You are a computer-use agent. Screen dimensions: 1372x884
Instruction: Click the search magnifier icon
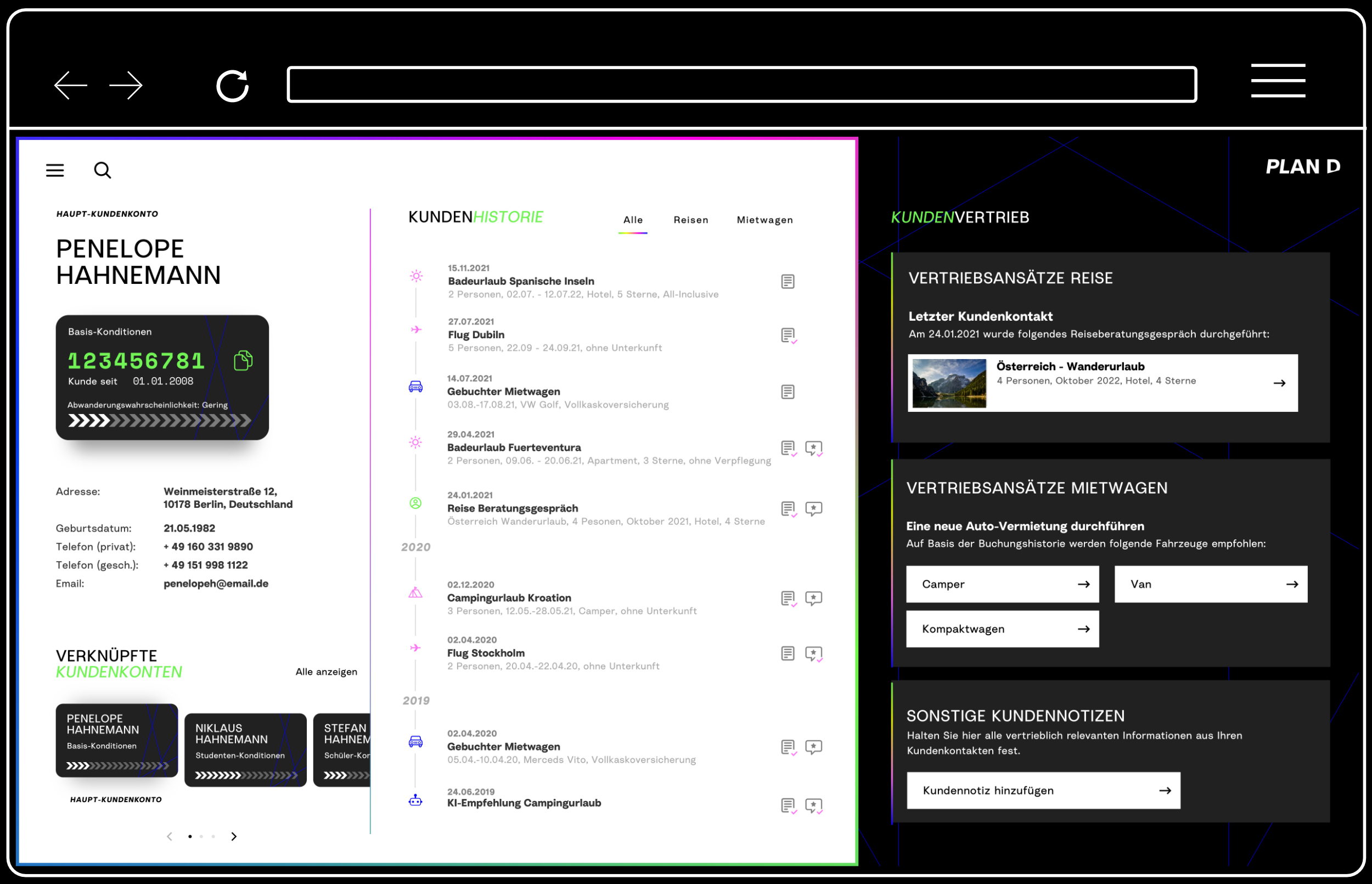(103, 170)
